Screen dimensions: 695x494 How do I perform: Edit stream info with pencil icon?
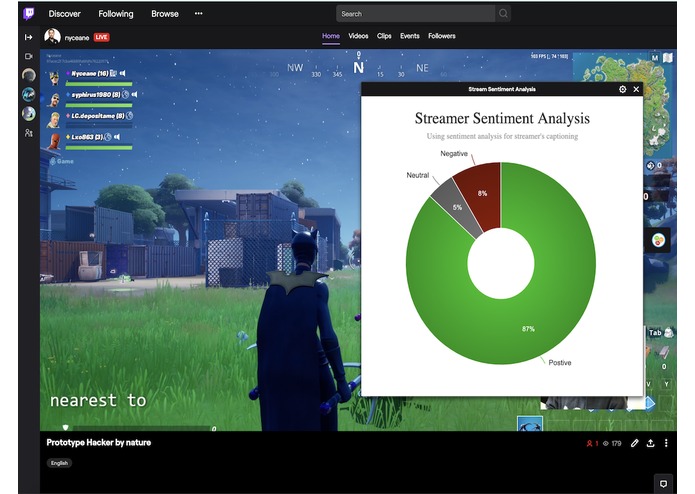pos(635,443)
